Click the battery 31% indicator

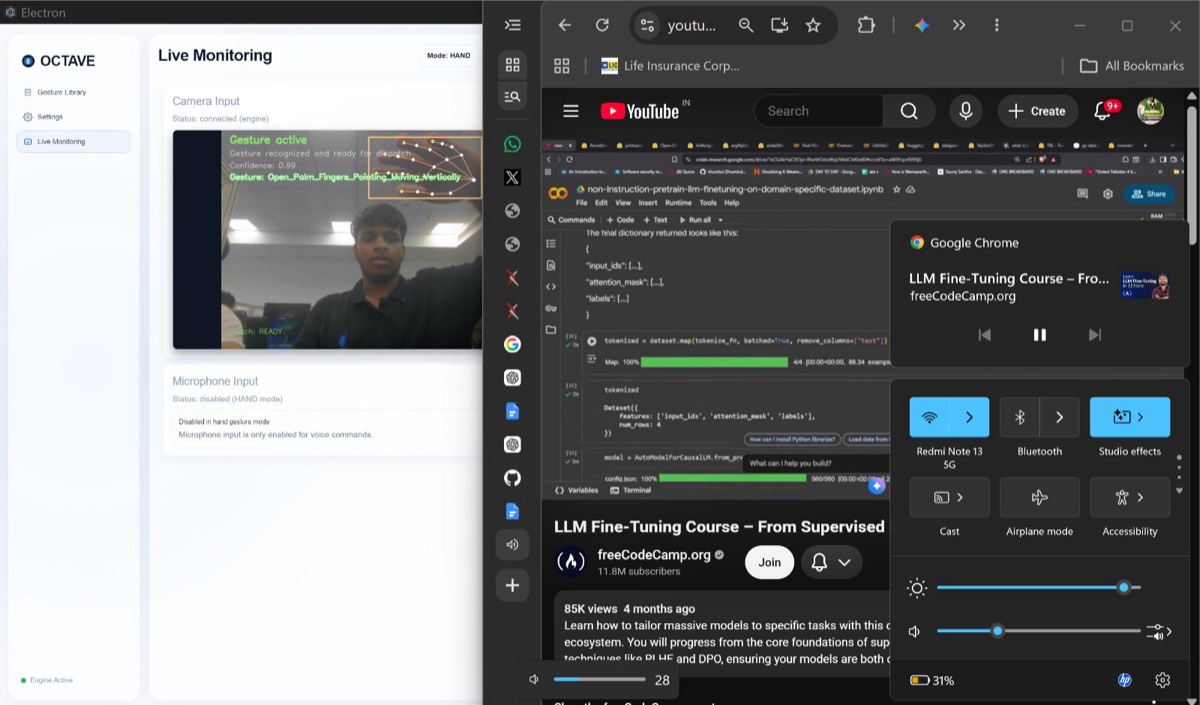[932, 680]
